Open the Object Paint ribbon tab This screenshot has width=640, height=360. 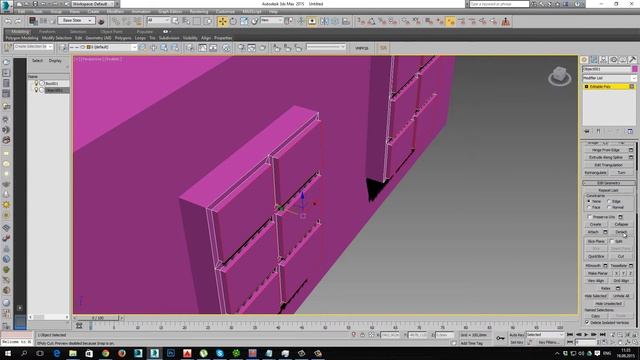(x=111, y=31)
